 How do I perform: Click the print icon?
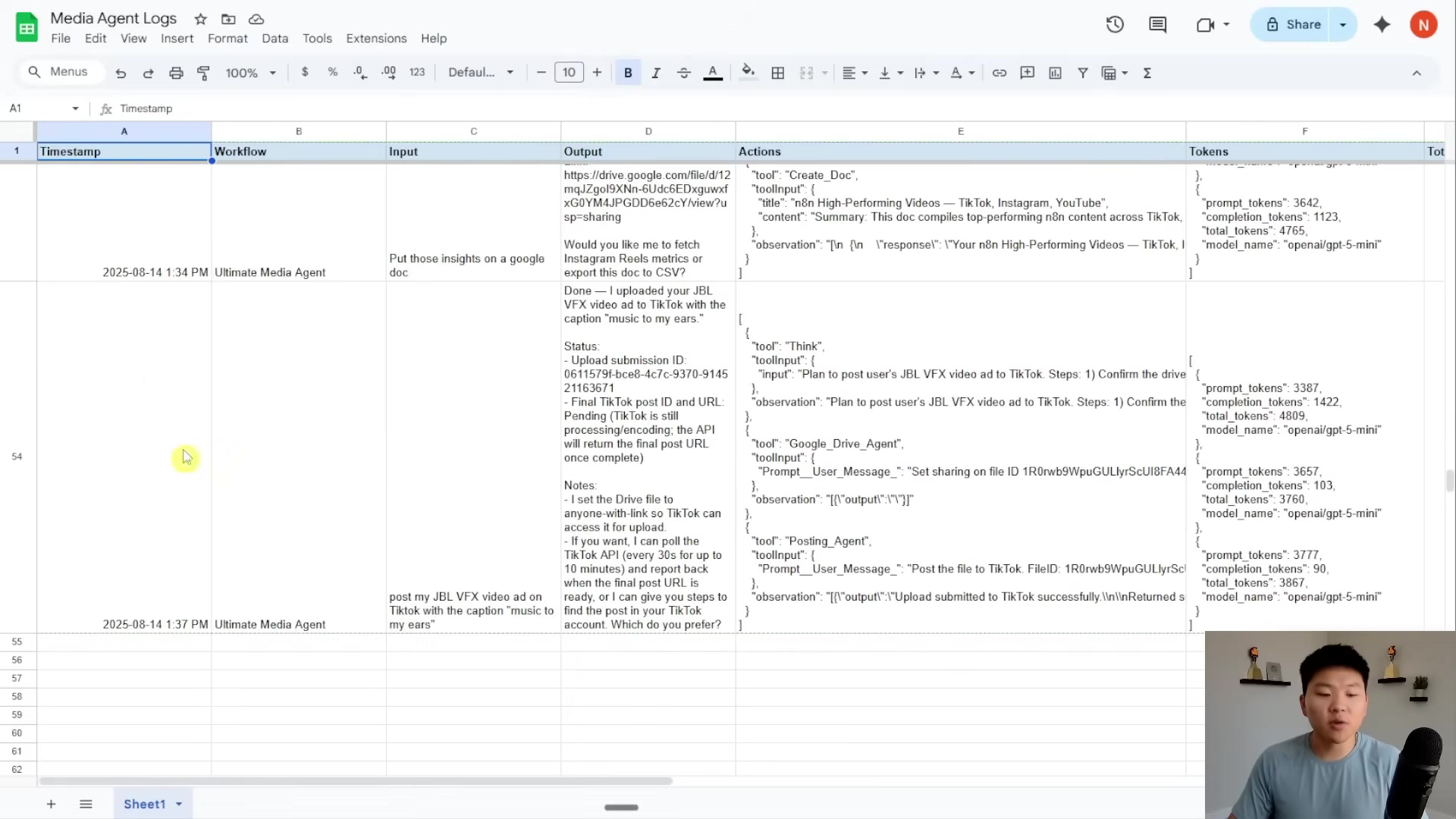click(176, 73)
